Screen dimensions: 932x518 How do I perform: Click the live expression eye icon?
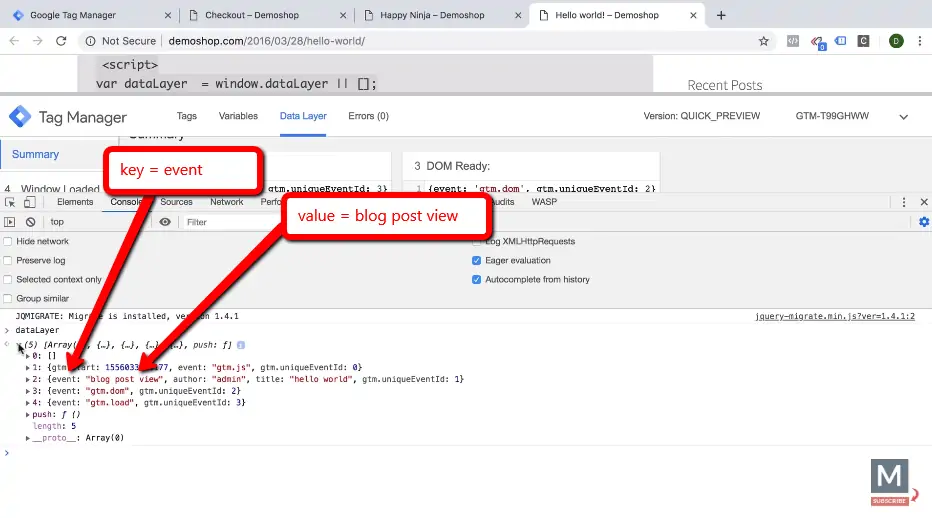pos(165,222)
